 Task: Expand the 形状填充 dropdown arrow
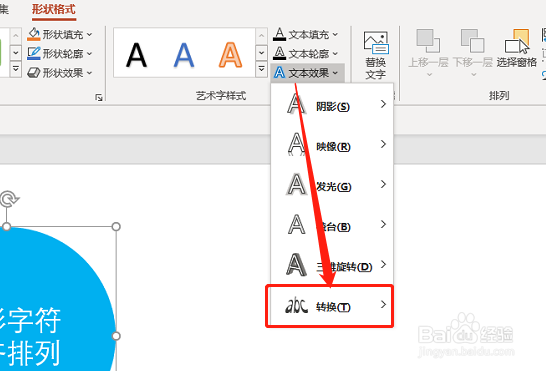tap(89, 34)
